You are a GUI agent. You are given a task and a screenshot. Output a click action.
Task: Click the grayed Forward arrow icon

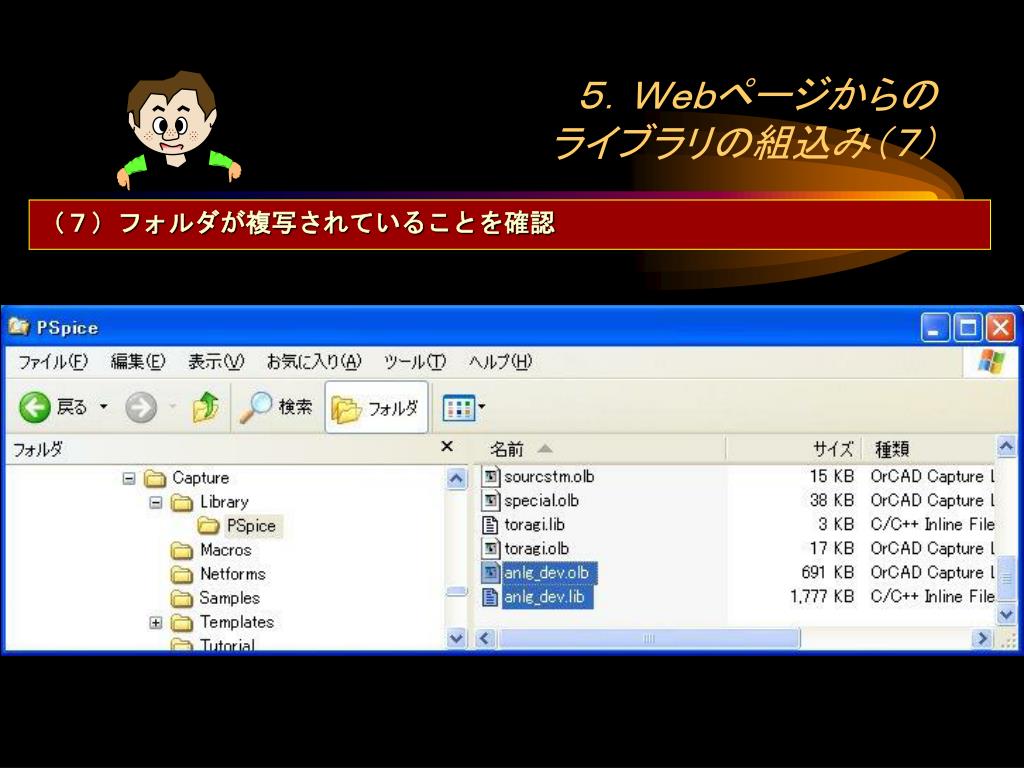pos(141,408)
